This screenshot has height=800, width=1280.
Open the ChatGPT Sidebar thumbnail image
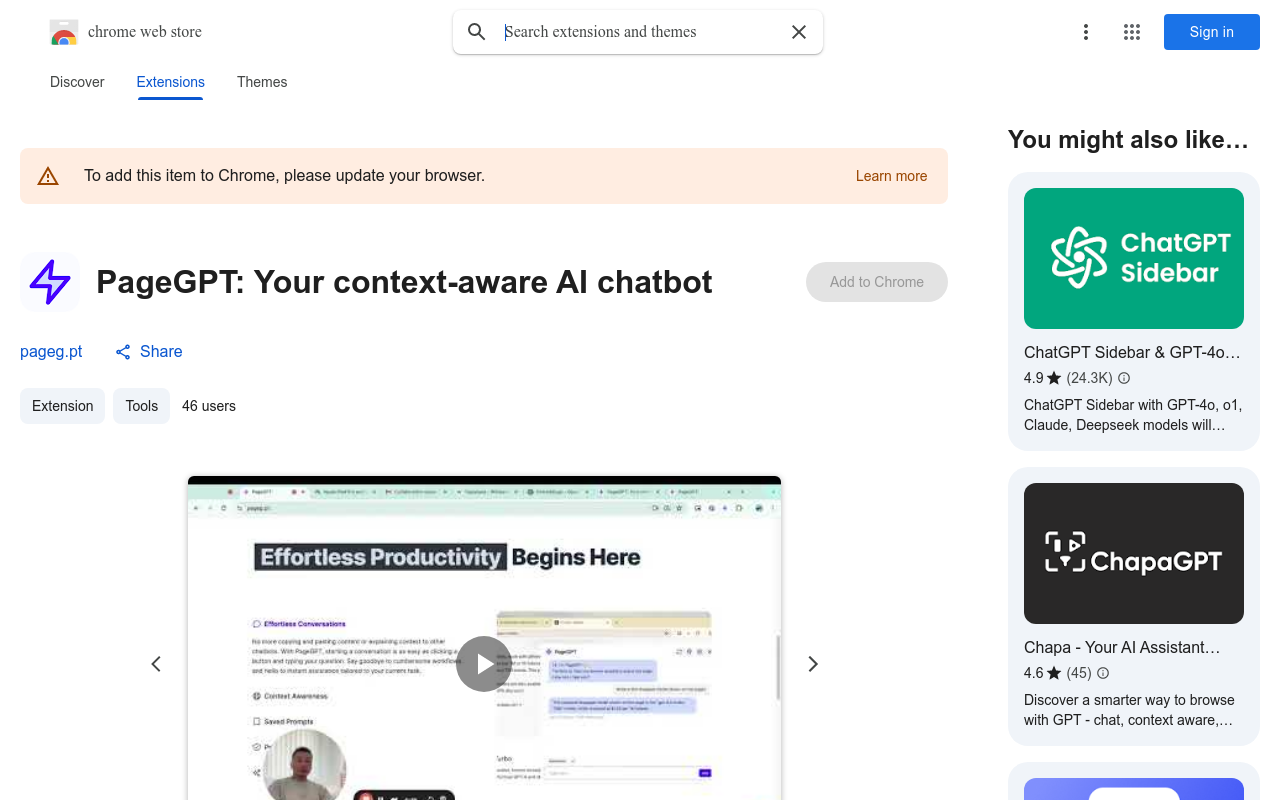coord(1134,258)
